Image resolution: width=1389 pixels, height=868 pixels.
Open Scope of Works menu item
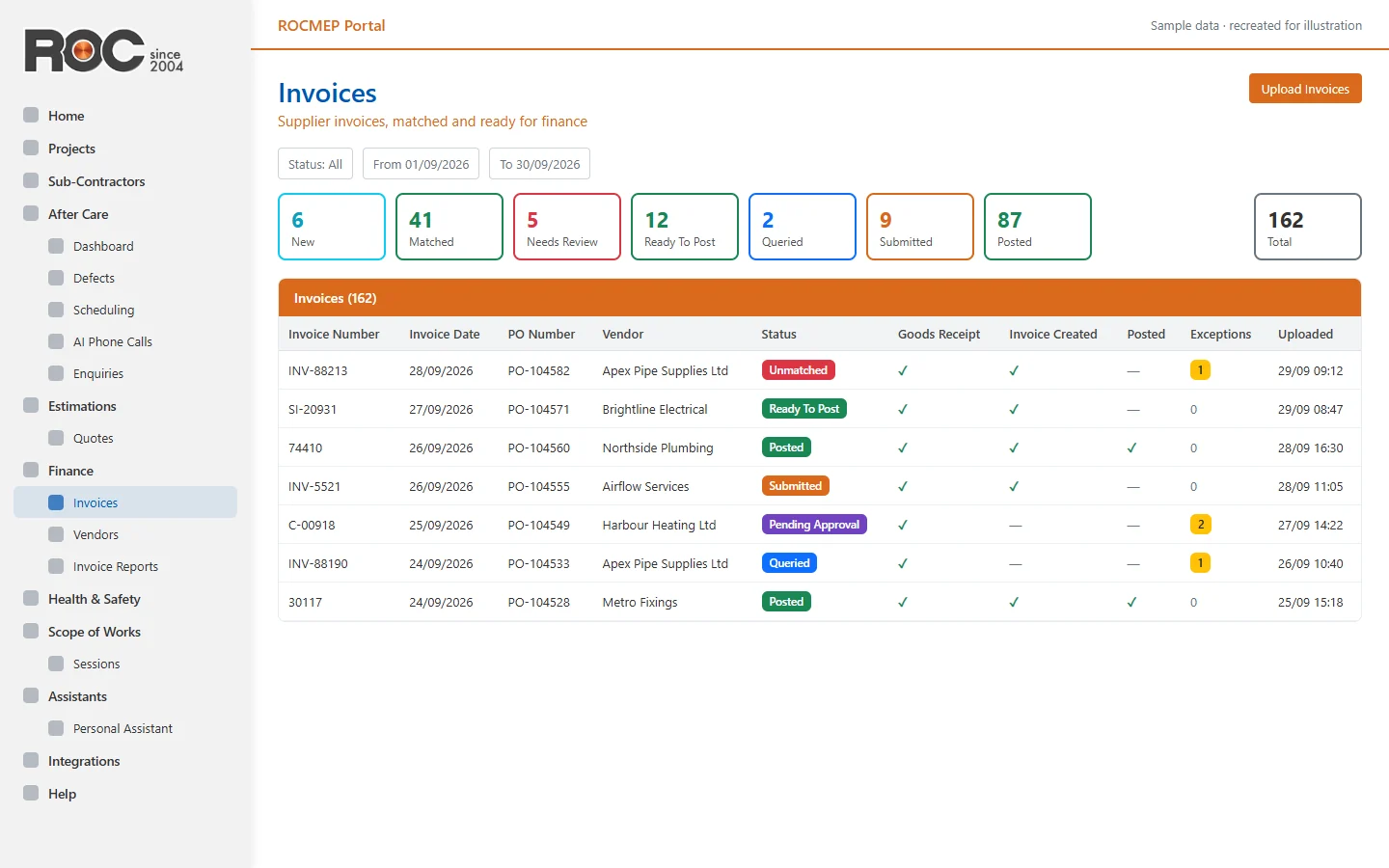(125, 632)
